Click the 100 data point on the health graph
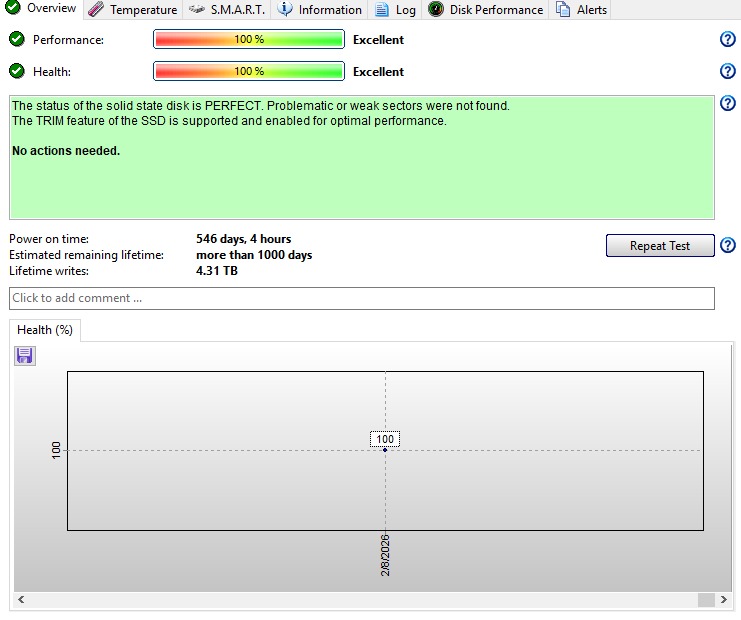741x620 pixels. pos(385,450)
